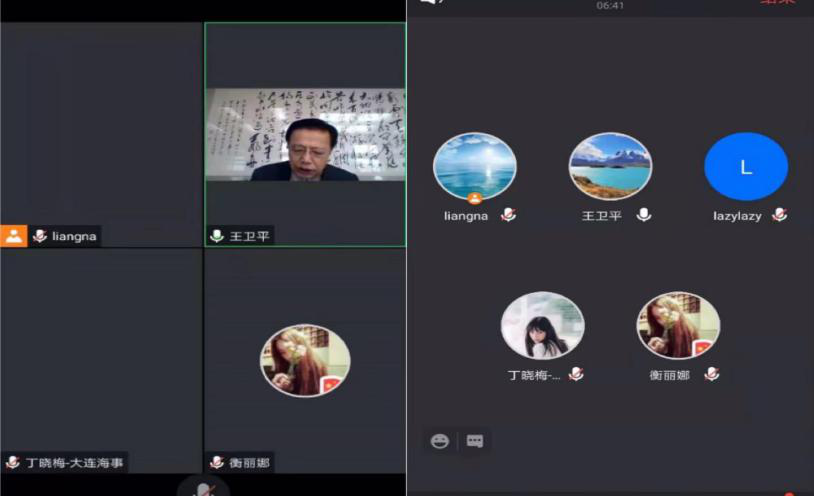Click muted mic icon beside liangna in right panel
This screenshot has width=814, height=496.
coord(508,215)
